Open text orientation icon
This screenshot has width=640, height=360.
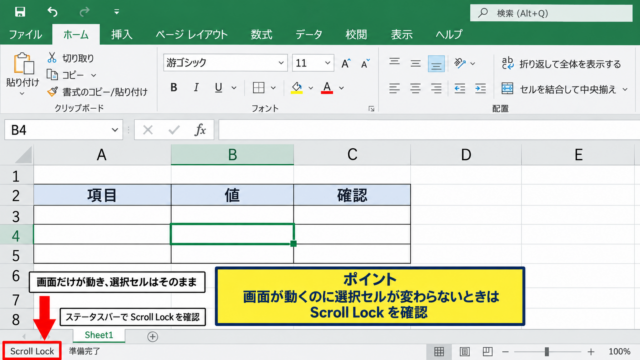point(460,63)
